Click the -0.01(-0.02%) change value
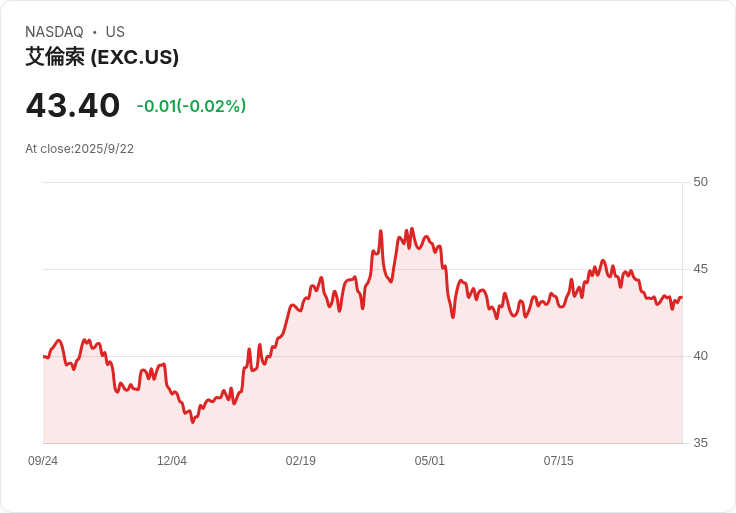 [x=192, y=106]
